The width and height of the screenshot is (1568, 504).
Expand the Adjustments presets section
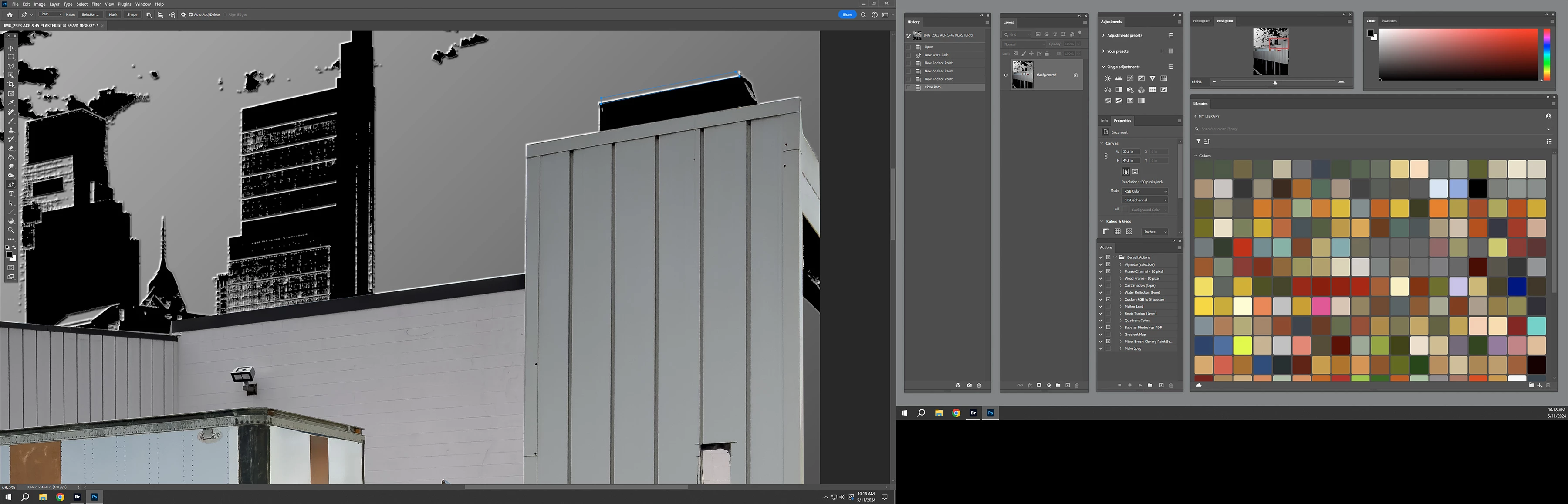point(1103,35)
